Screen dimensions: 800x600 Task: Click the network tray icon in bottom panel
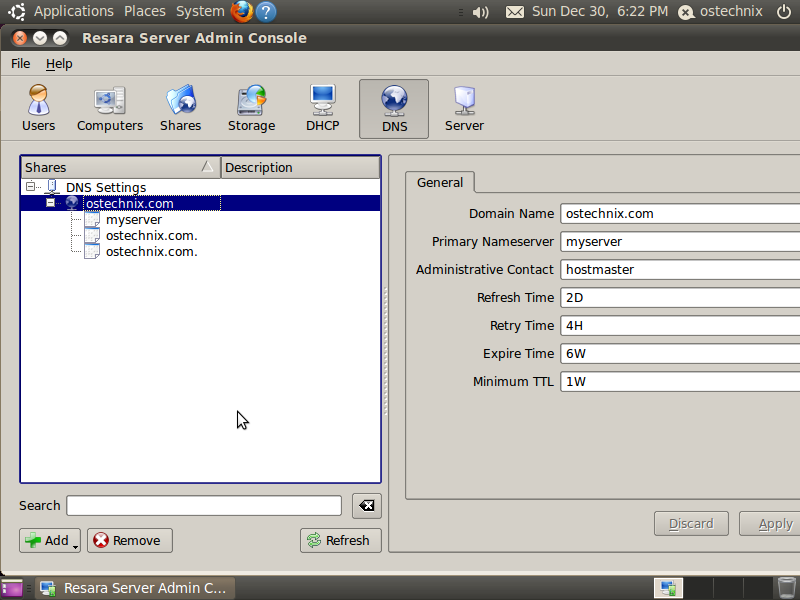[x=668, y=588]
